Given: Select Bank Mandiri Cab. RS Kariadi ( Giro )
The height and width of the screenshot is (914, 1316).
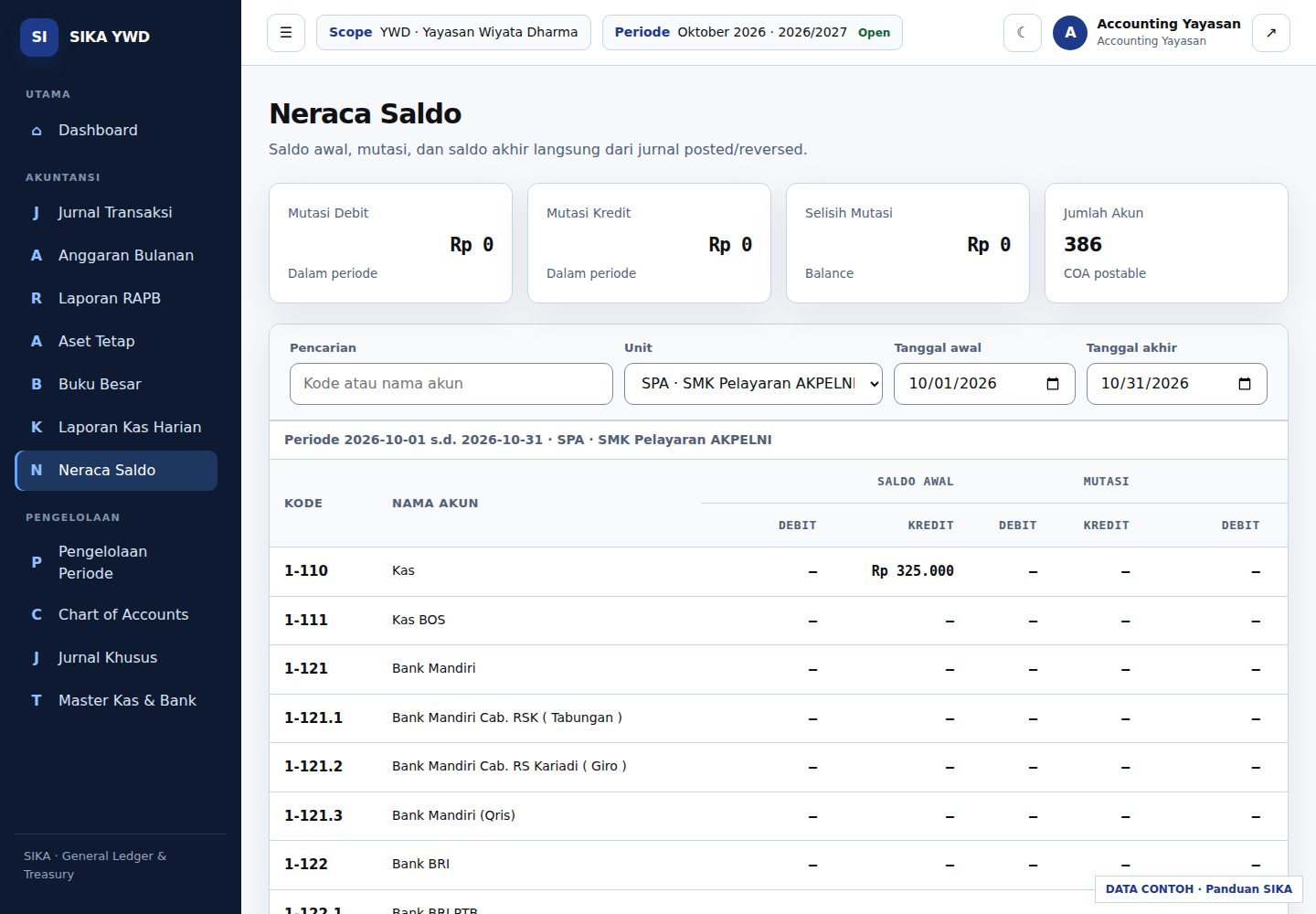Looking at the screenshot, I should [509, 766].
